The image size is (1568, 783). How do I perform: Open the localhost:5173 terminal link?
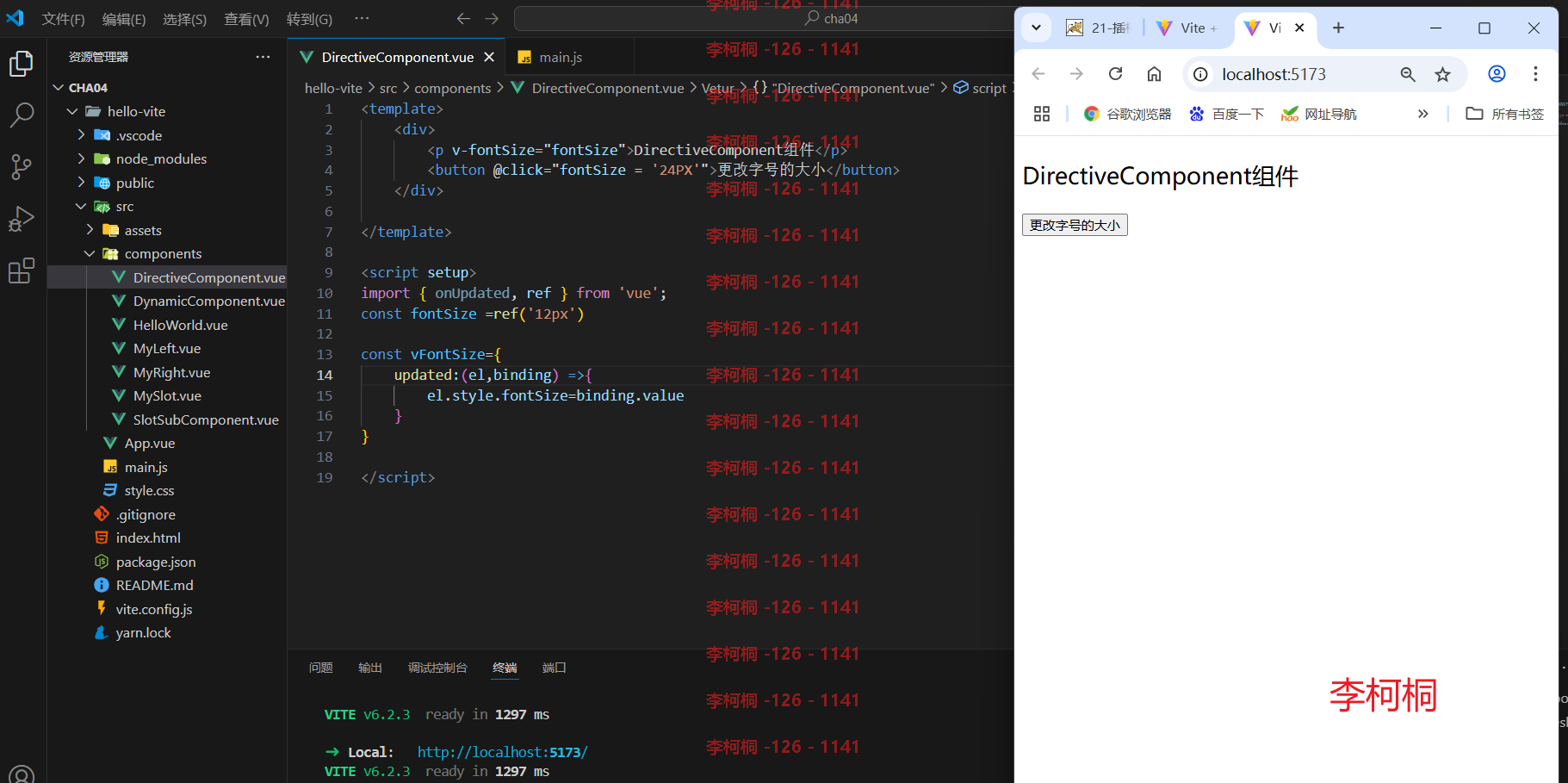click(503, 752)
